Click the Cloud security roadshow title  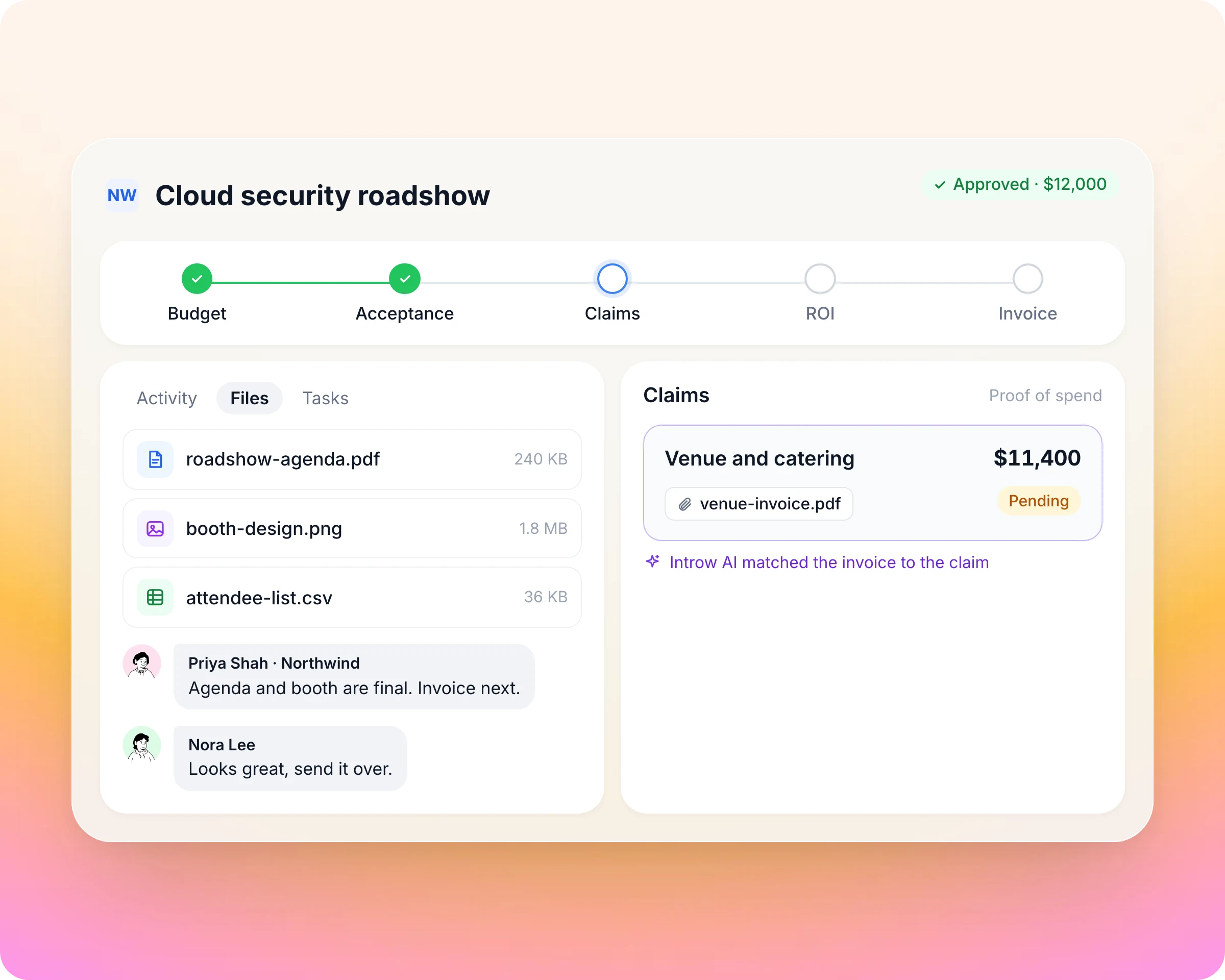pyautogui.click(x=323, y=196)
